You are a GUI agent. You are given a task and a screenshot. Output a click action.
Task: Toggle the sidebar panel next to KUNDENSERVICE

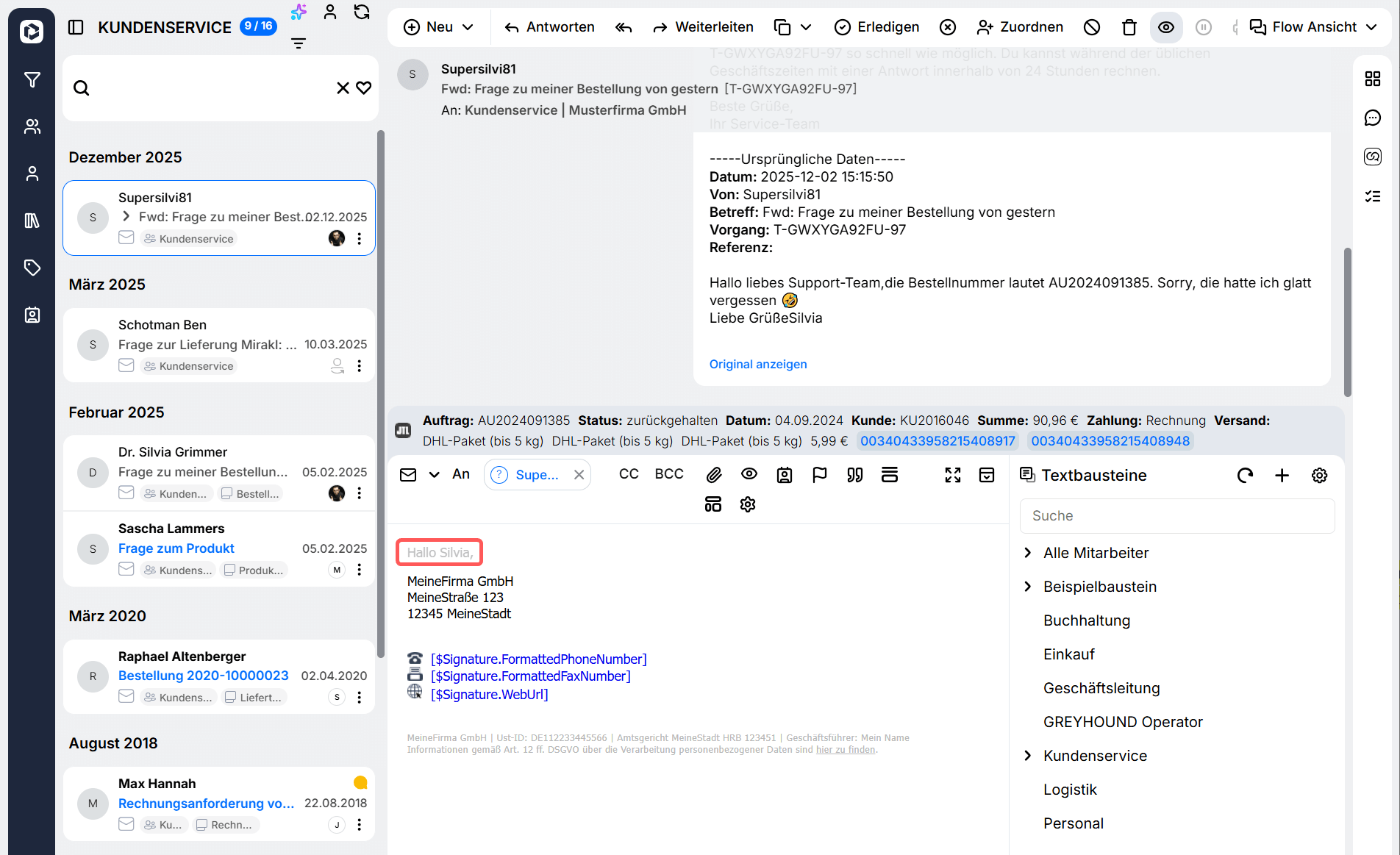(76, 27)
